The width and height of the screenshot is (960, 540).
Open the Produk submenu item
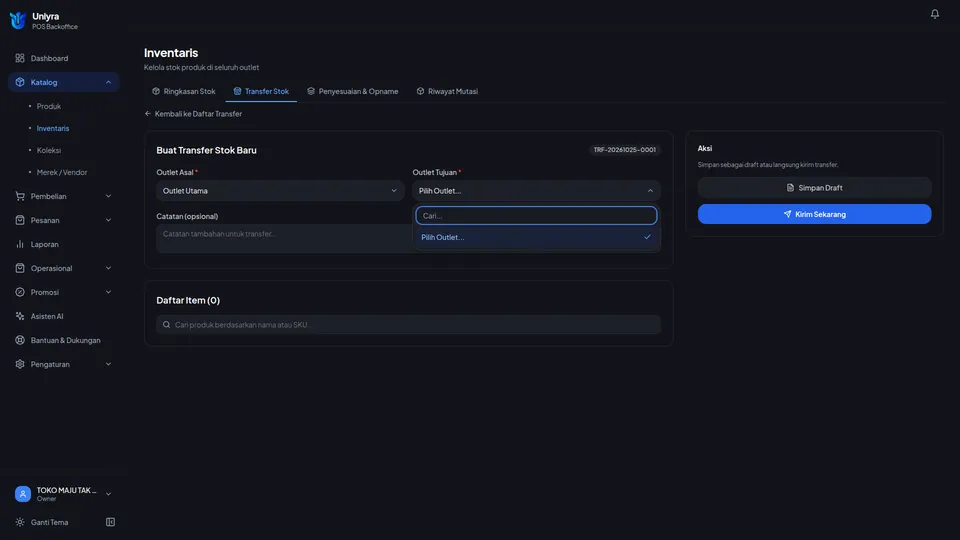click(x=48, y=106)
